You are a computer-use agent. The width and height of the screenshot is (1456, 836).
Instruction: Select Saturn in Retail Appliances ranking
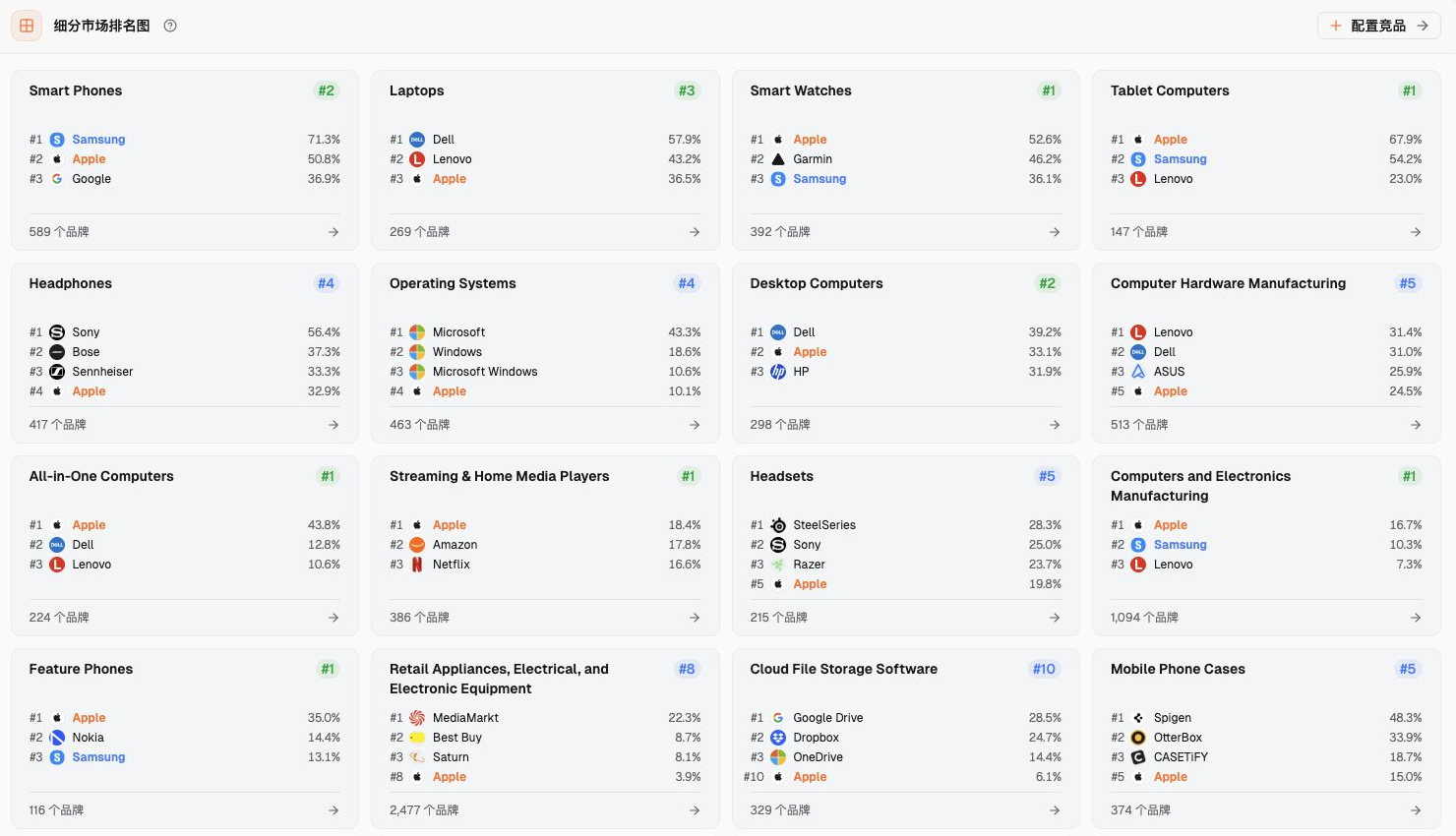[x=451, y=757]
